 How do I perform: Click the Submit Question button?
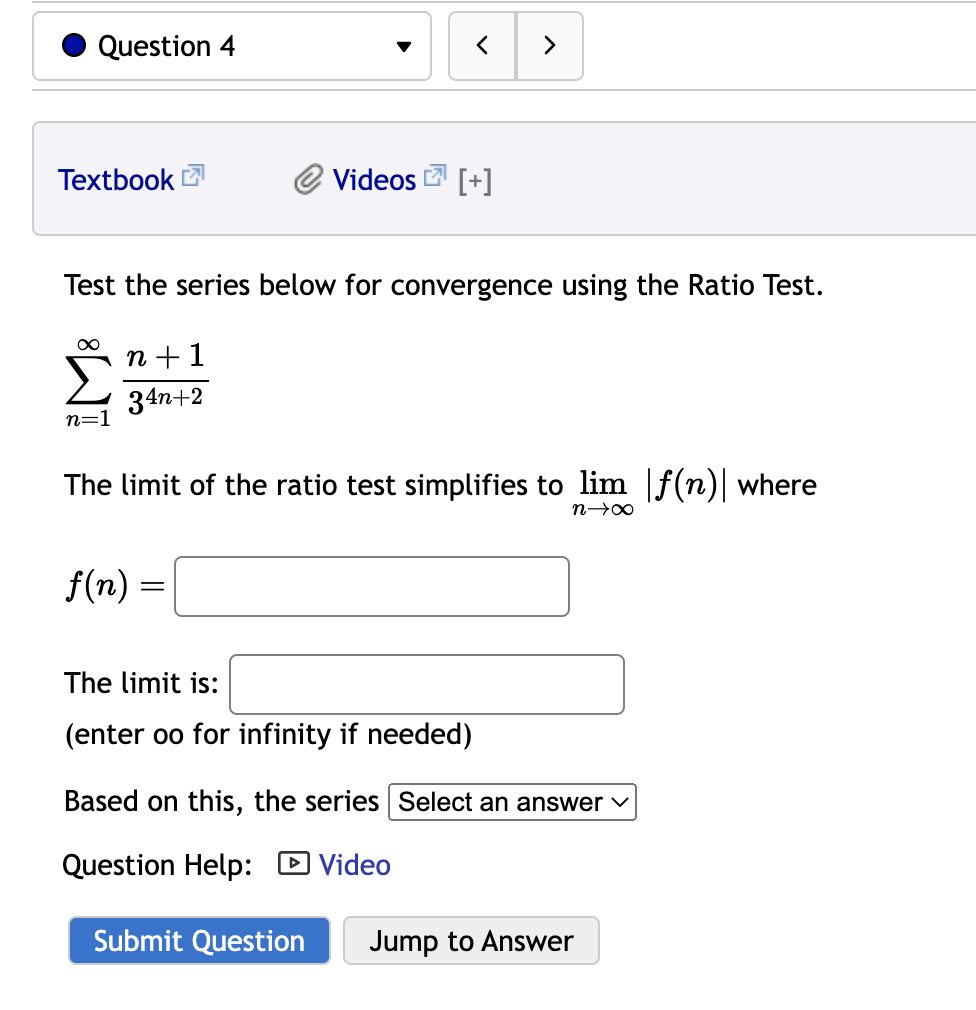coord(198,939)
